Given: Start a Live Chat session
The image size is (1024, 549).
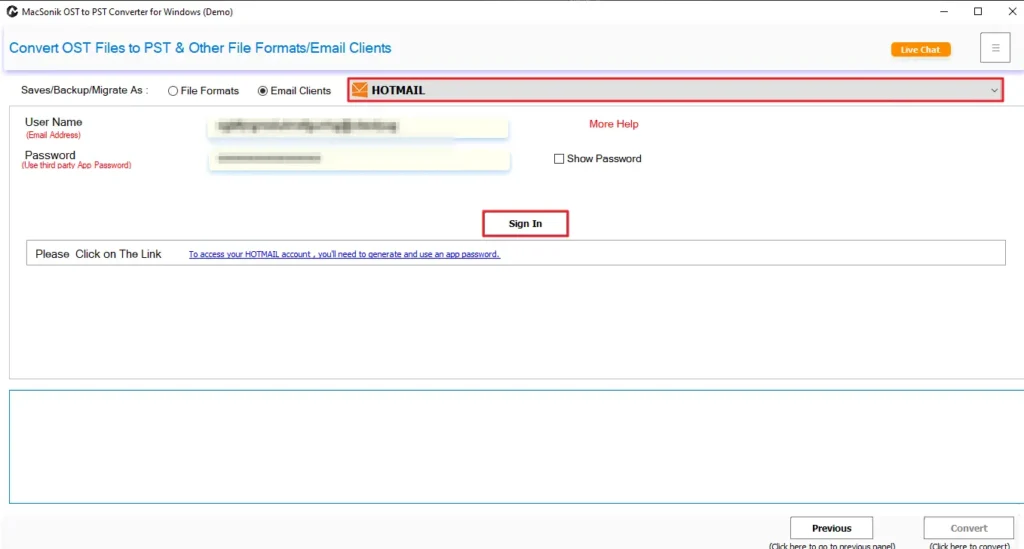Looking at the screenshot, I should [920, 50].
